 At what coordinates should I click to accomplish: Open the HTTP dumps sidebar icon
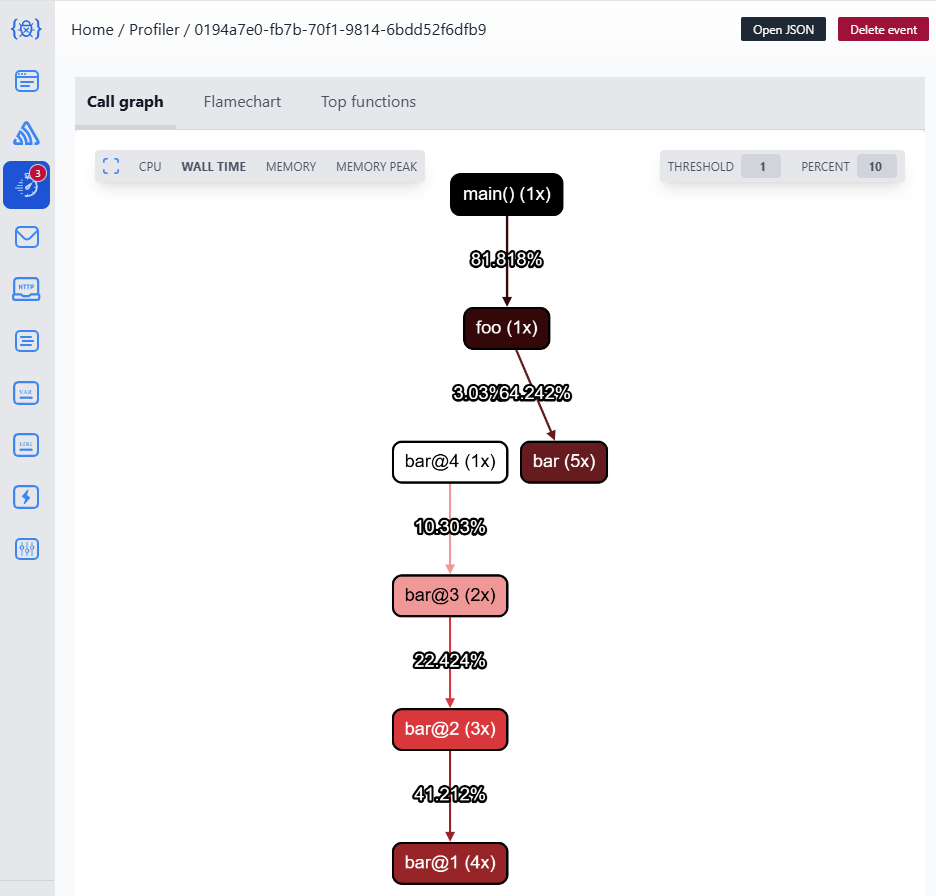[27, 289]
